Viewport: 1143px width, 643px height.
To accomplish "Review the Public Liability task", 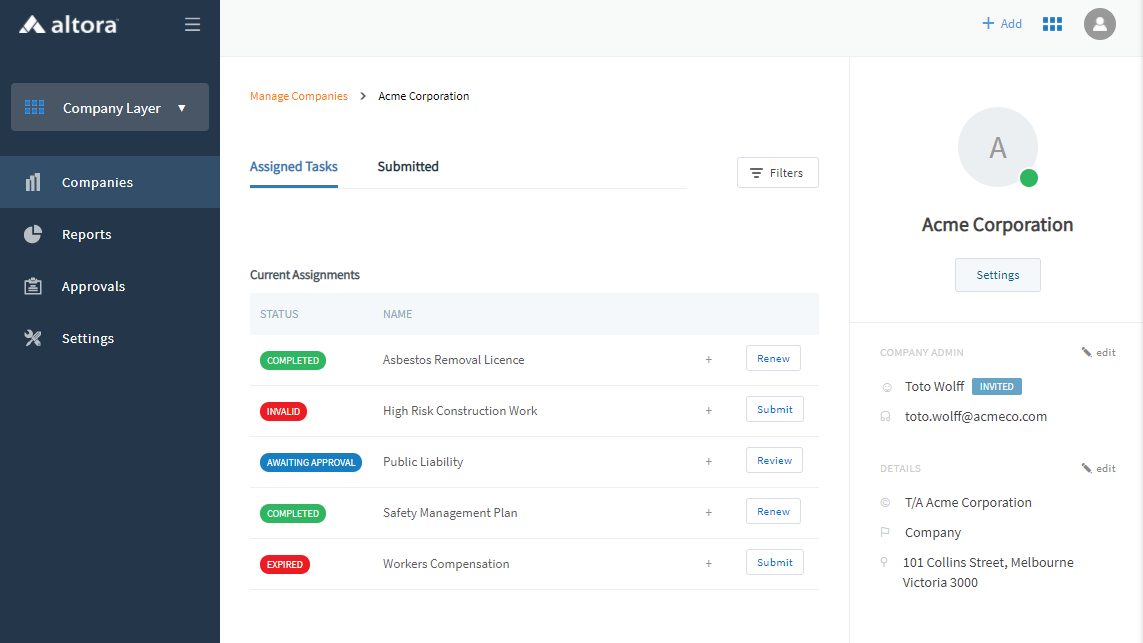I will click(774, 461).
